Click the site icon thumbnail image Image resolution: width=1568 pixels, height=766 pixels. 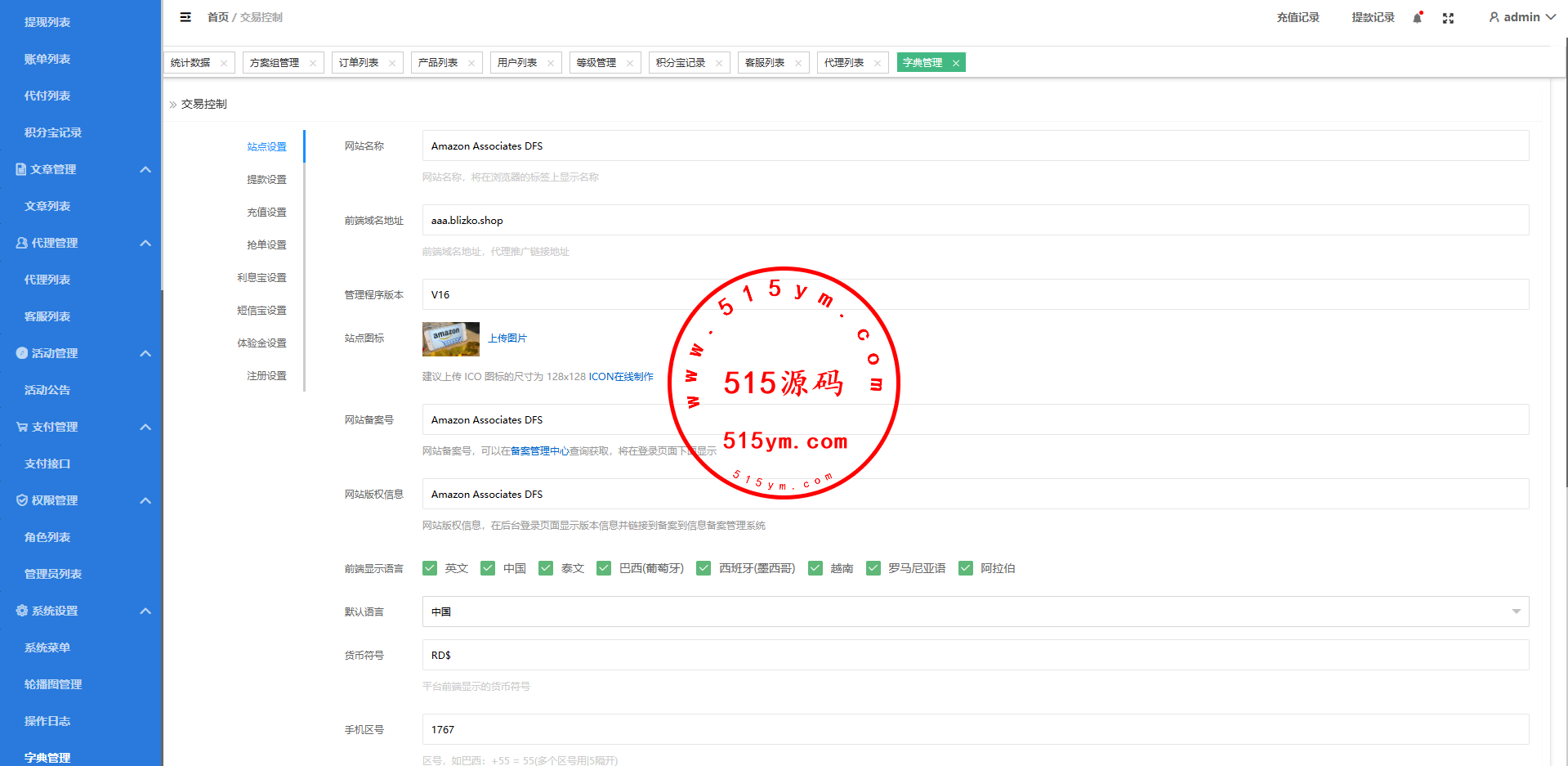coord(450,338)
